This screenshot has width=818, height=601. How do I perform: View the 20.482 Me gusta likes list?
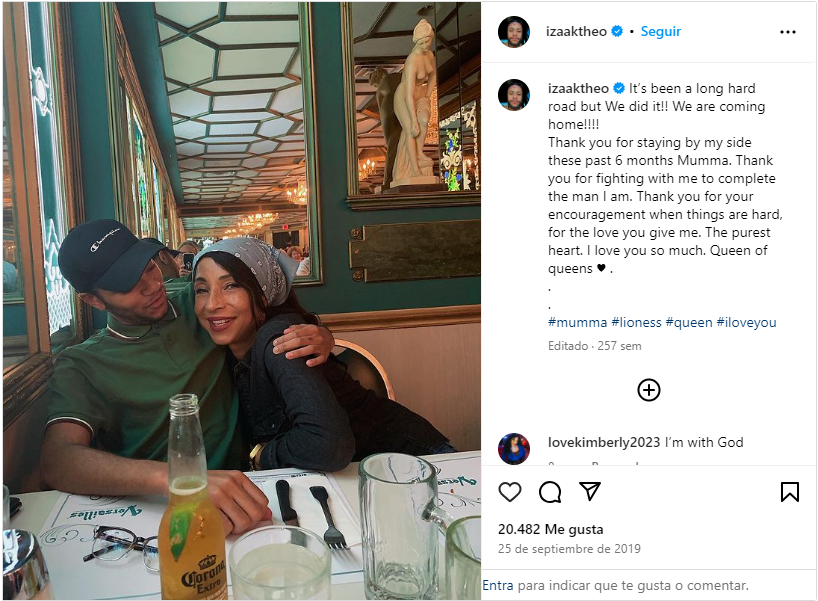pyautogui.click(x=551, y=529)
